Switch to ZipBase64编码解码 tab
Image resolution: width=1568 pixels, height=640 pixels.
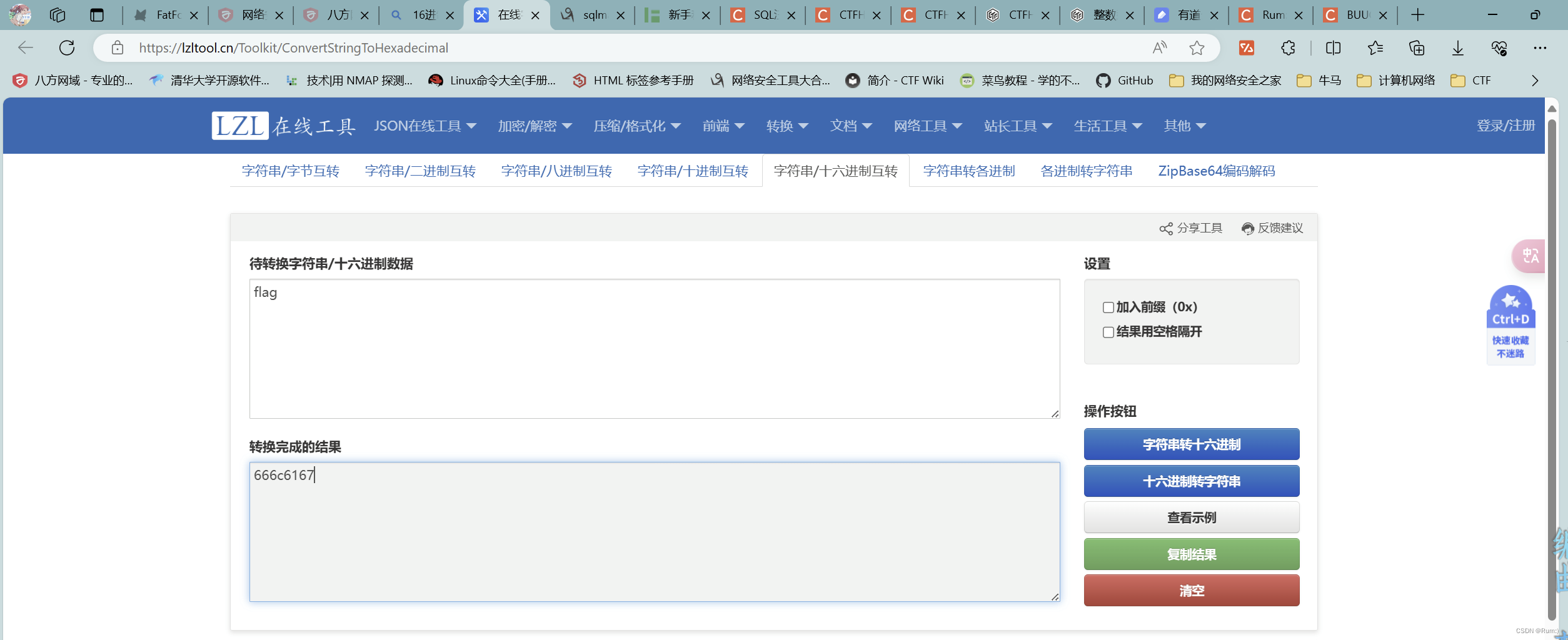[x=1217, y=171]
